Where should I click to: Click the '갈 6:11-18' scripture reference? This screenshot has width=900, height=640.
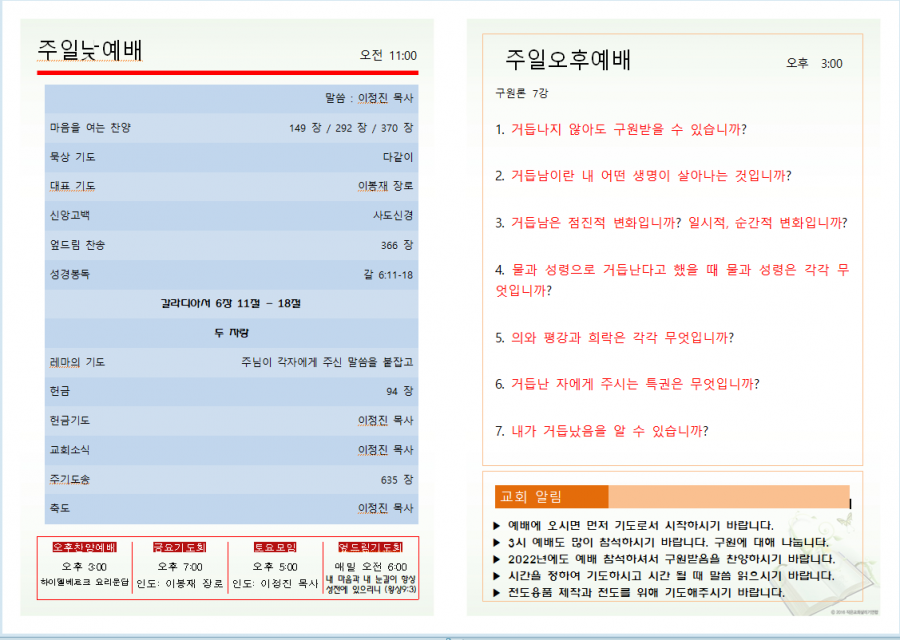[388, 274]
